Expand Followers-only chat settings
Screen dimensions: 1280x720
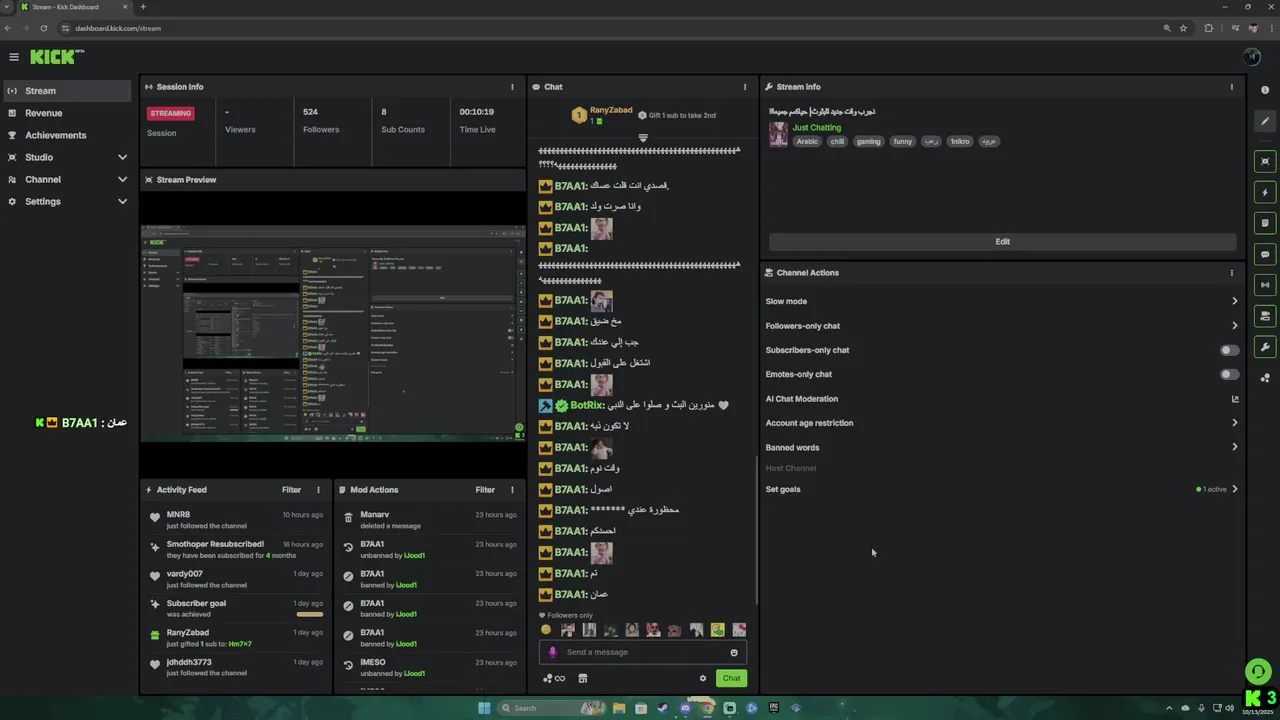click(1235, 326)
